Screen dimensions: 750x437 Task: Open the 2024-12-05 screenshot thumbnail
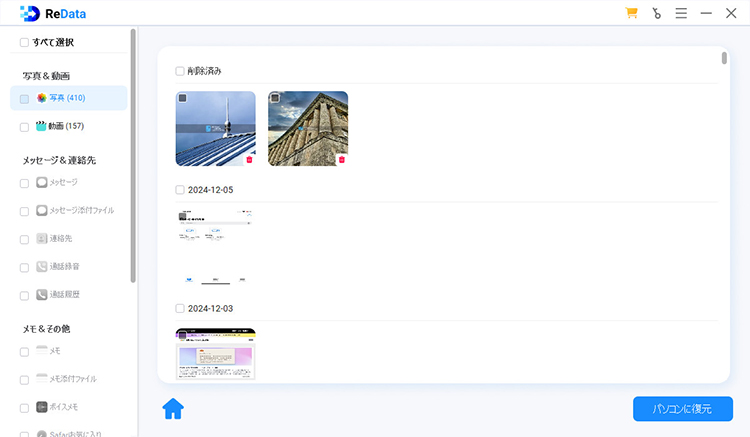pyautogui.click(x=215, y=247)
